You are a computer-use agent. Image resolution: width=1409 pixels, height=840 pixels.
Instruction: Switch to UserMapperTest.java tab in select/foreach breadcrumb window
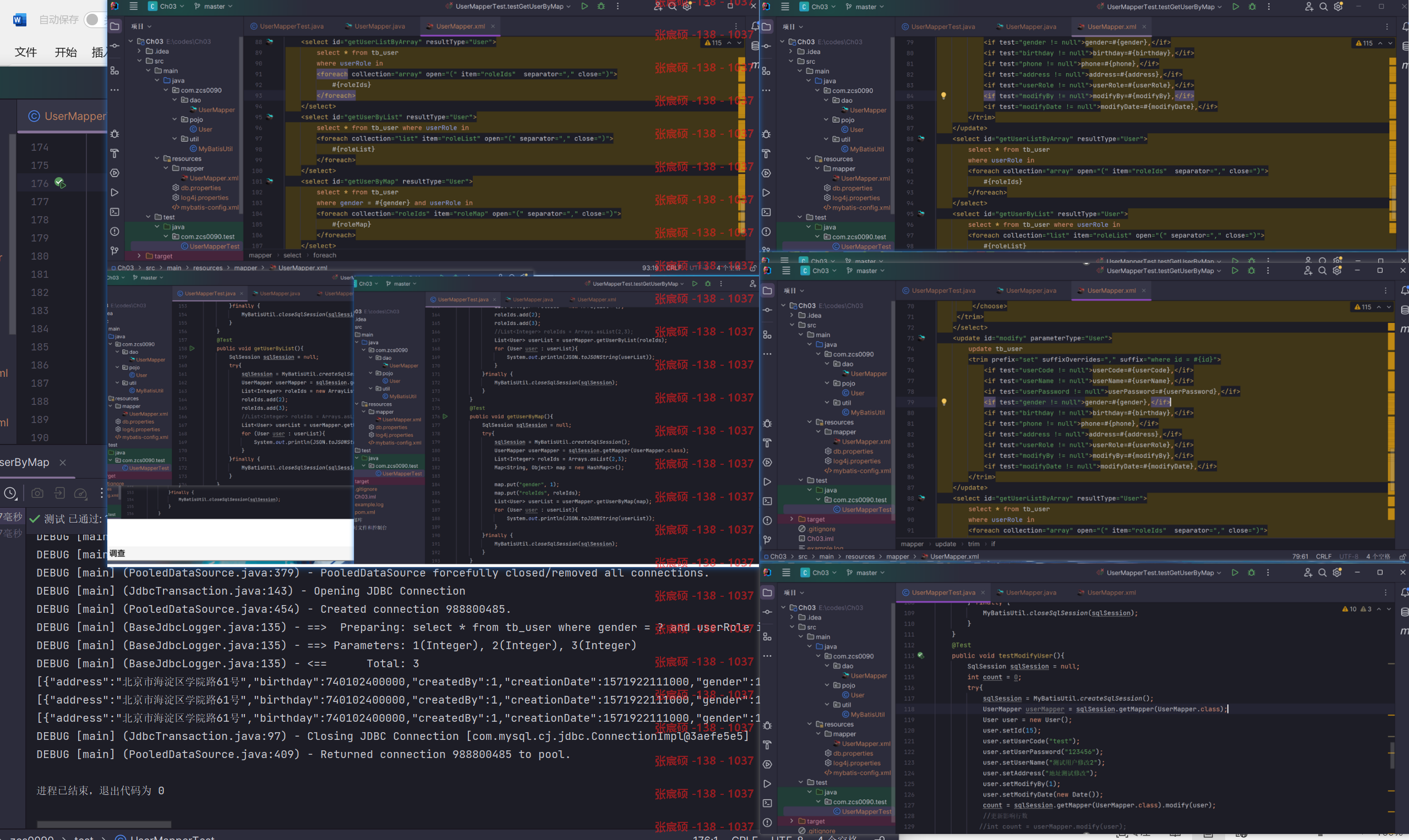coord(287,26)
